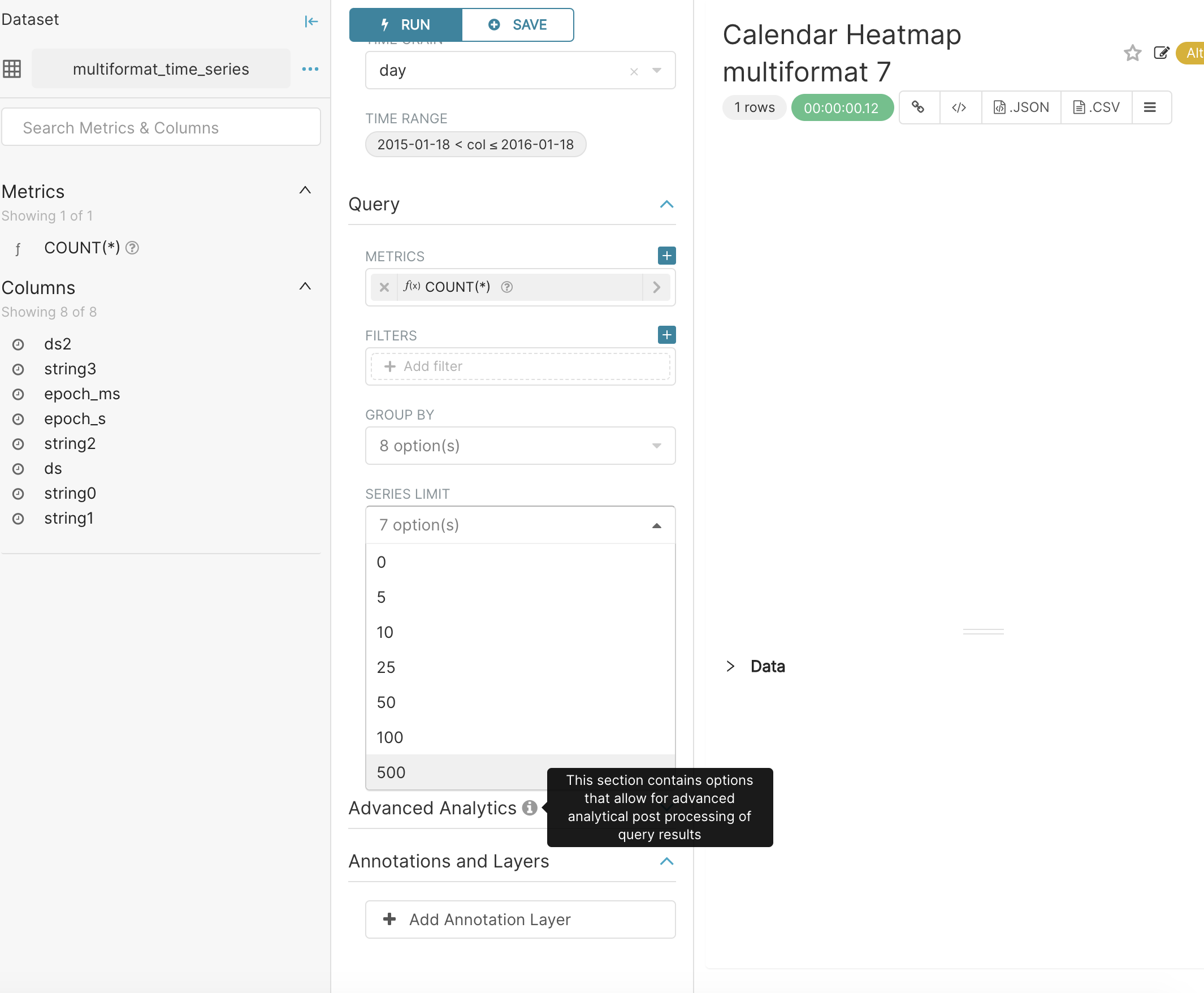Collapse the Dataset panel

tap(311, 21)
